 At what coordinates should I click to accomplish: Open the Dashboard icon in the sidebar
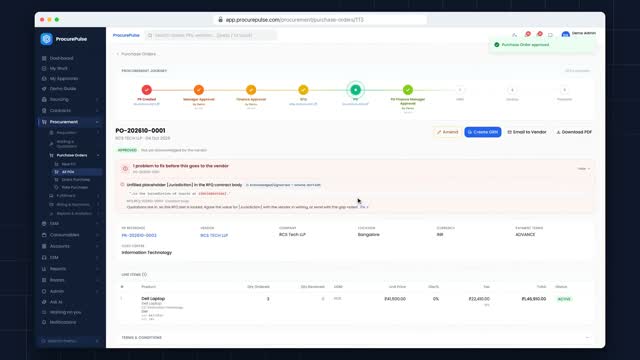tap(44, 58)
